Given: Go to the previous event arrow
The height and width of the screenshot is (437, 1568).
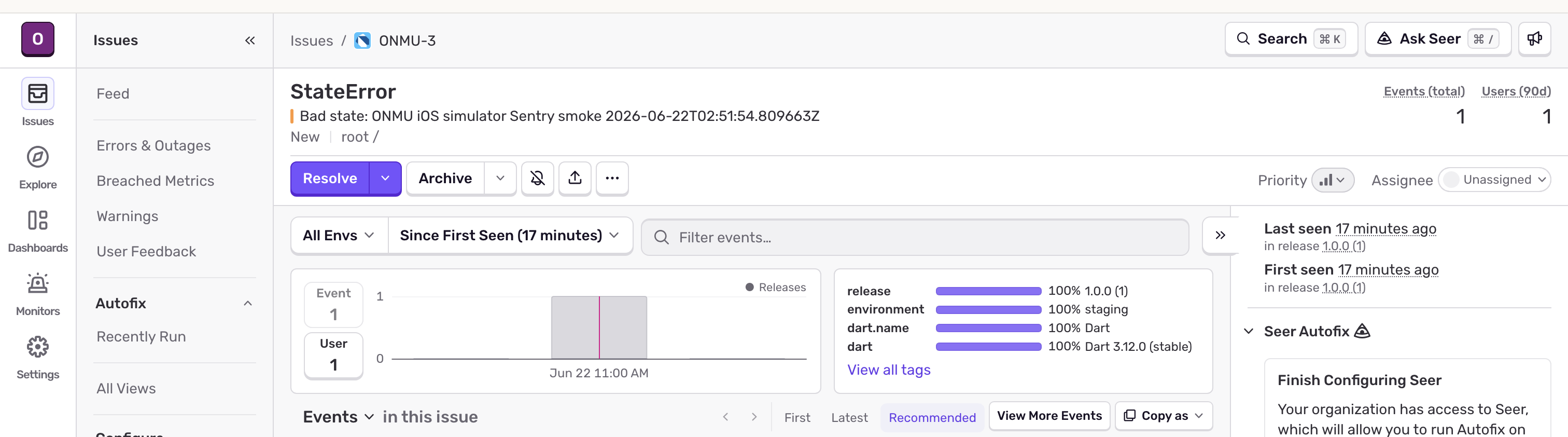Looking at the screenshot, I should (725, 417).
